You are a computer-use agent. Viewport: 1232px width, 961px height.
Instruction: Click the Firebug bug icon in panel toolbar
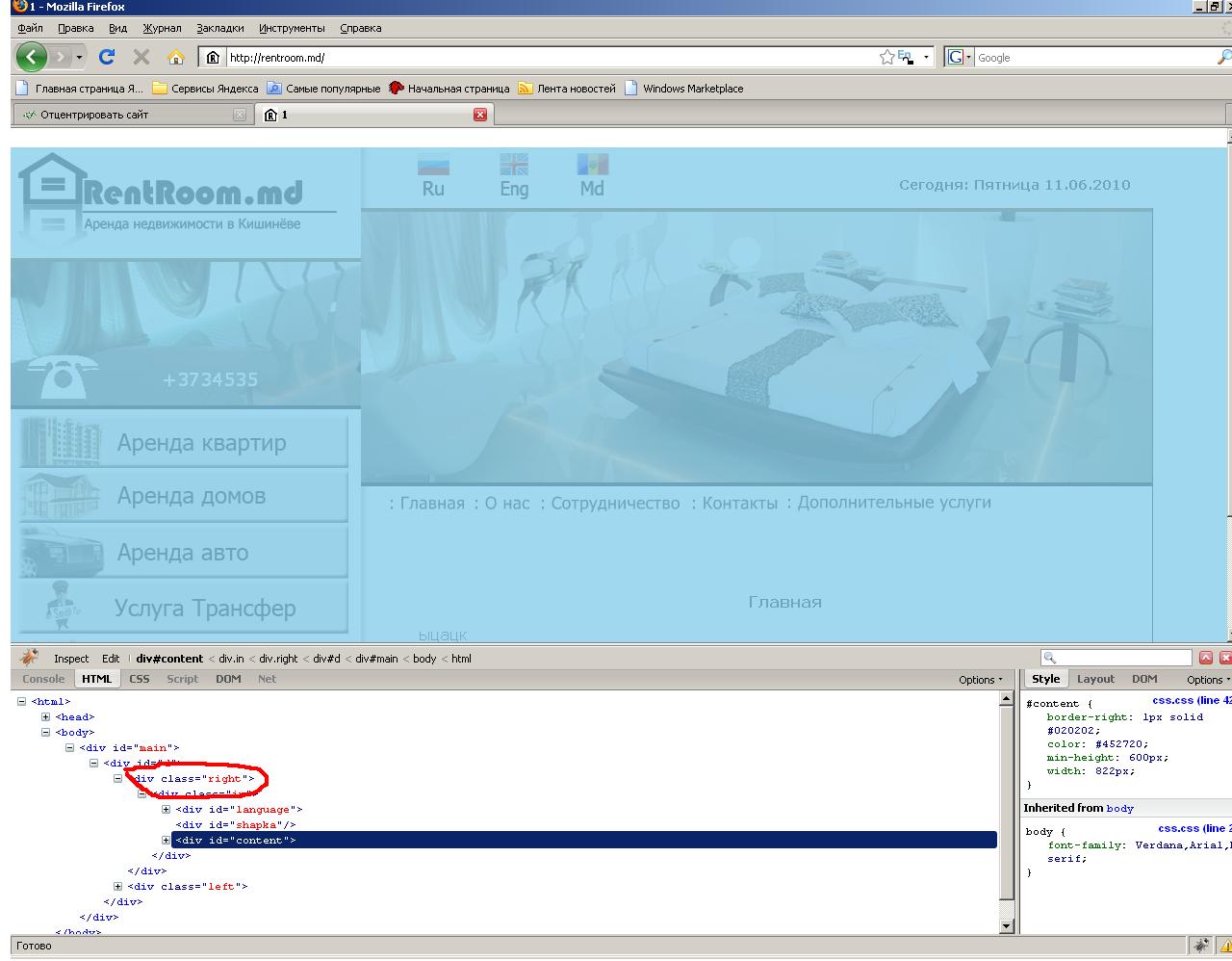[30, 658]
